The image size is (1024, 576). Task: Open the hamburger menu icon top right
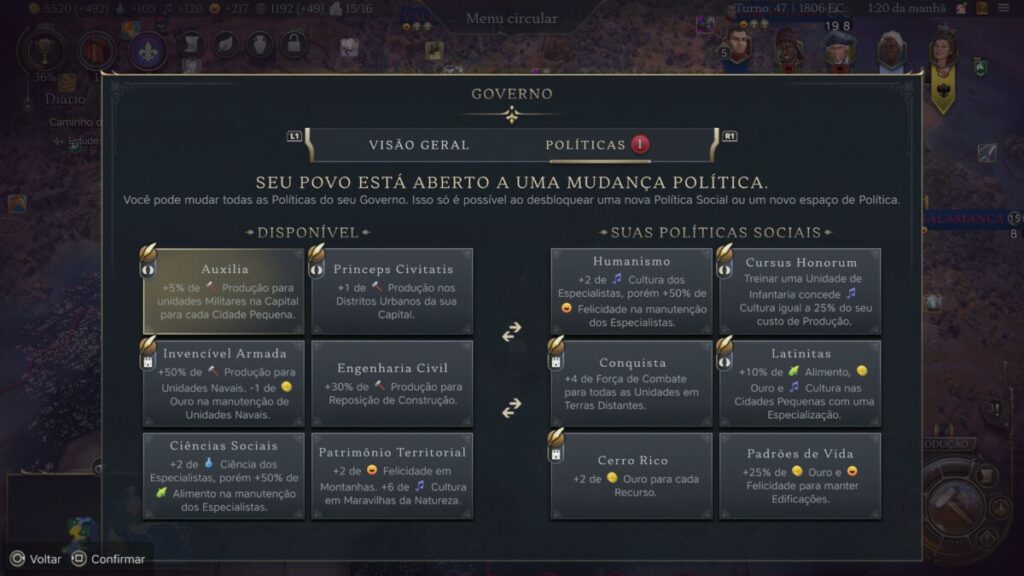1004,8
